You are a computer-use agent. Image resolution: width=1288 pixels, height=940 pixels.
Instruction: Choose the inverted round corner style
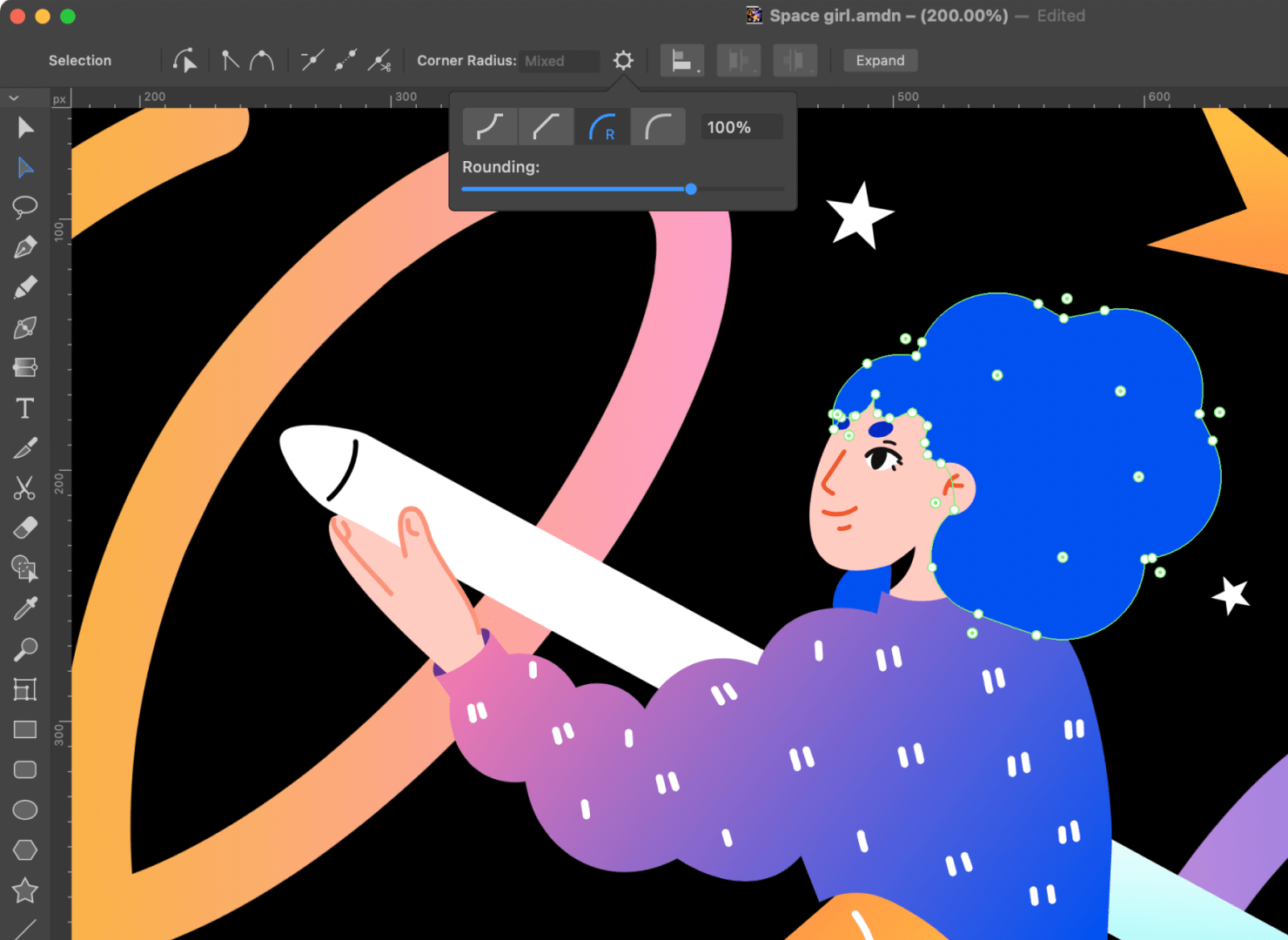[490, 127]
